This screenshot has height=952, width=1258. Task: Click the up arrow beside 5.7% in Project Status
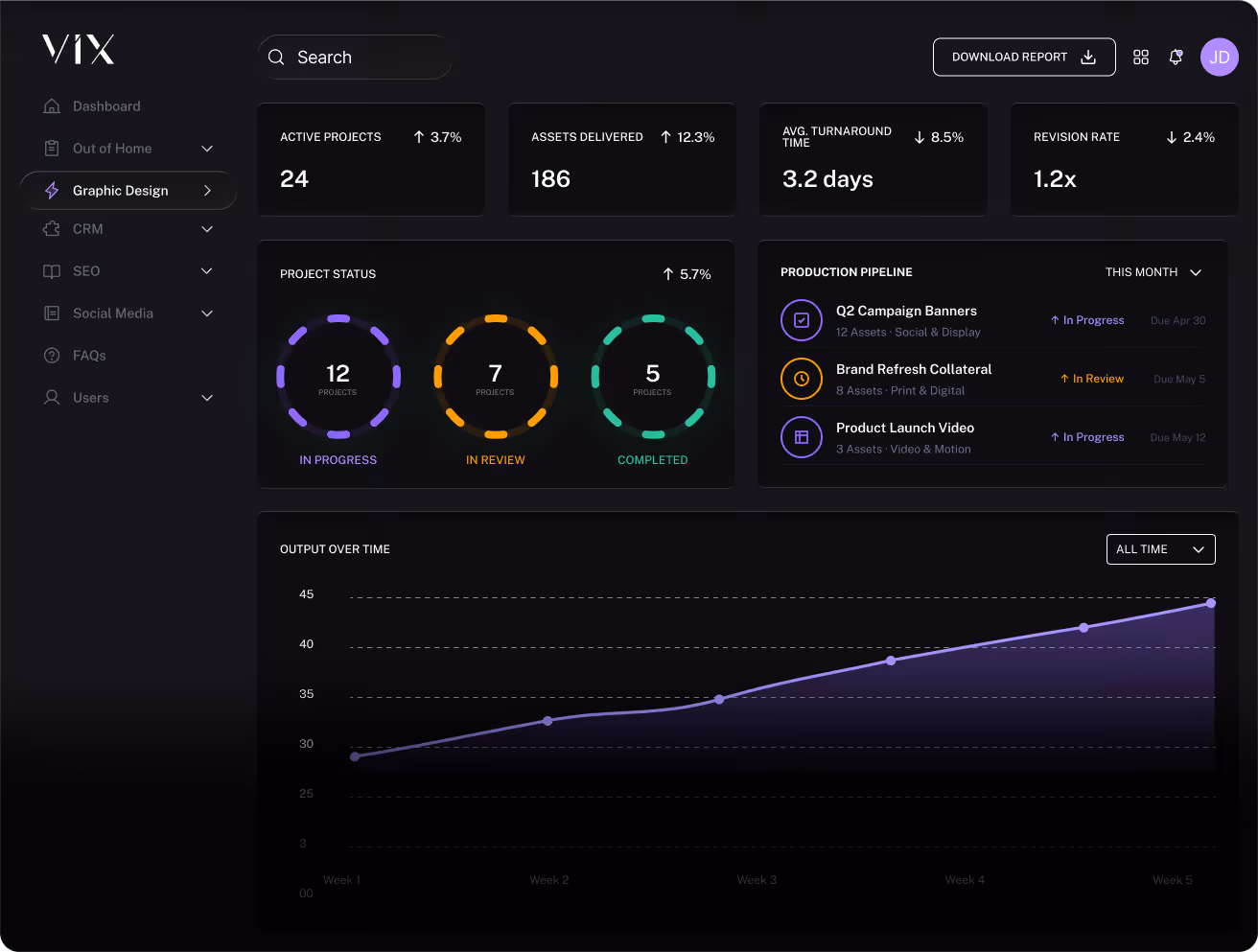click(x=668, y=274)
